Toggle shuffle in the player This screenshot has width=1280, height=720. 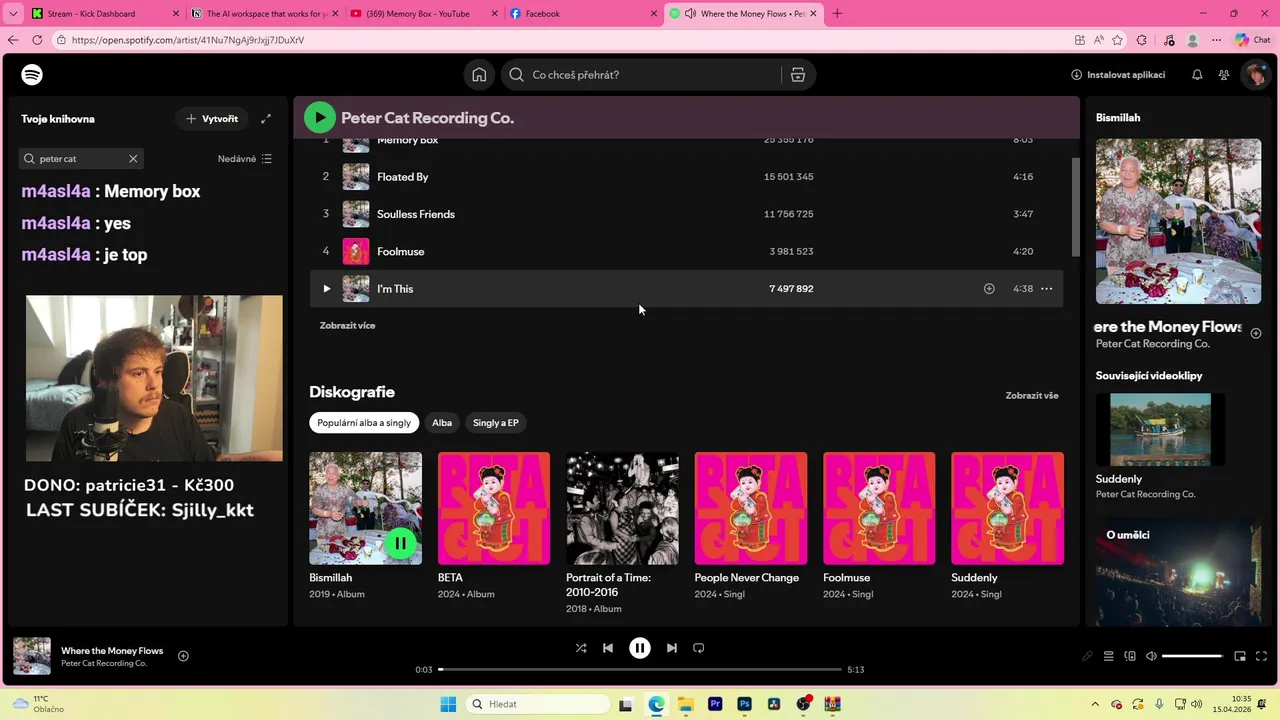pos(581,648)
